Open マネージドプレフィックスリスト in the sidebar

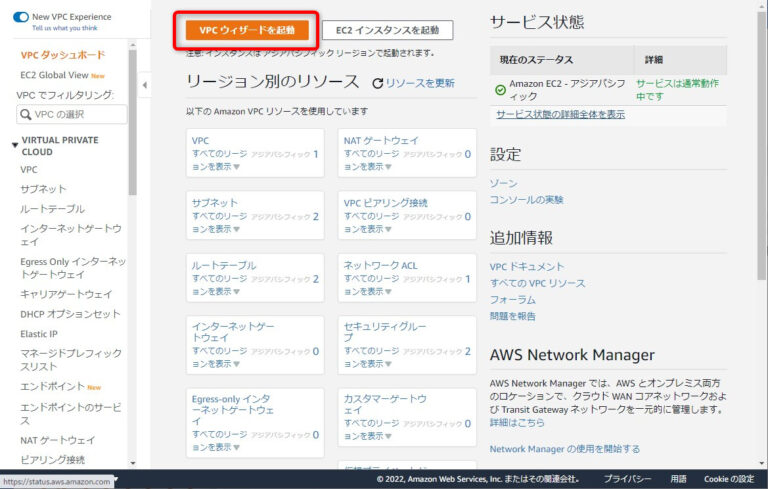(x=71, y=360)
